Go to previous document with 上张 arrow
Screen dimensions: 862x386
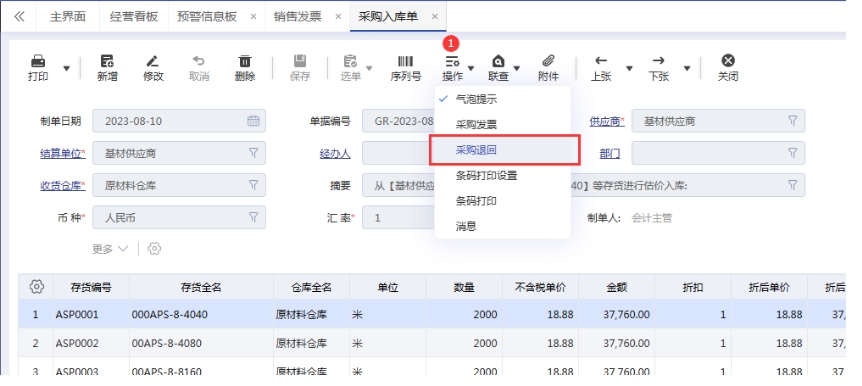[601, 61]
